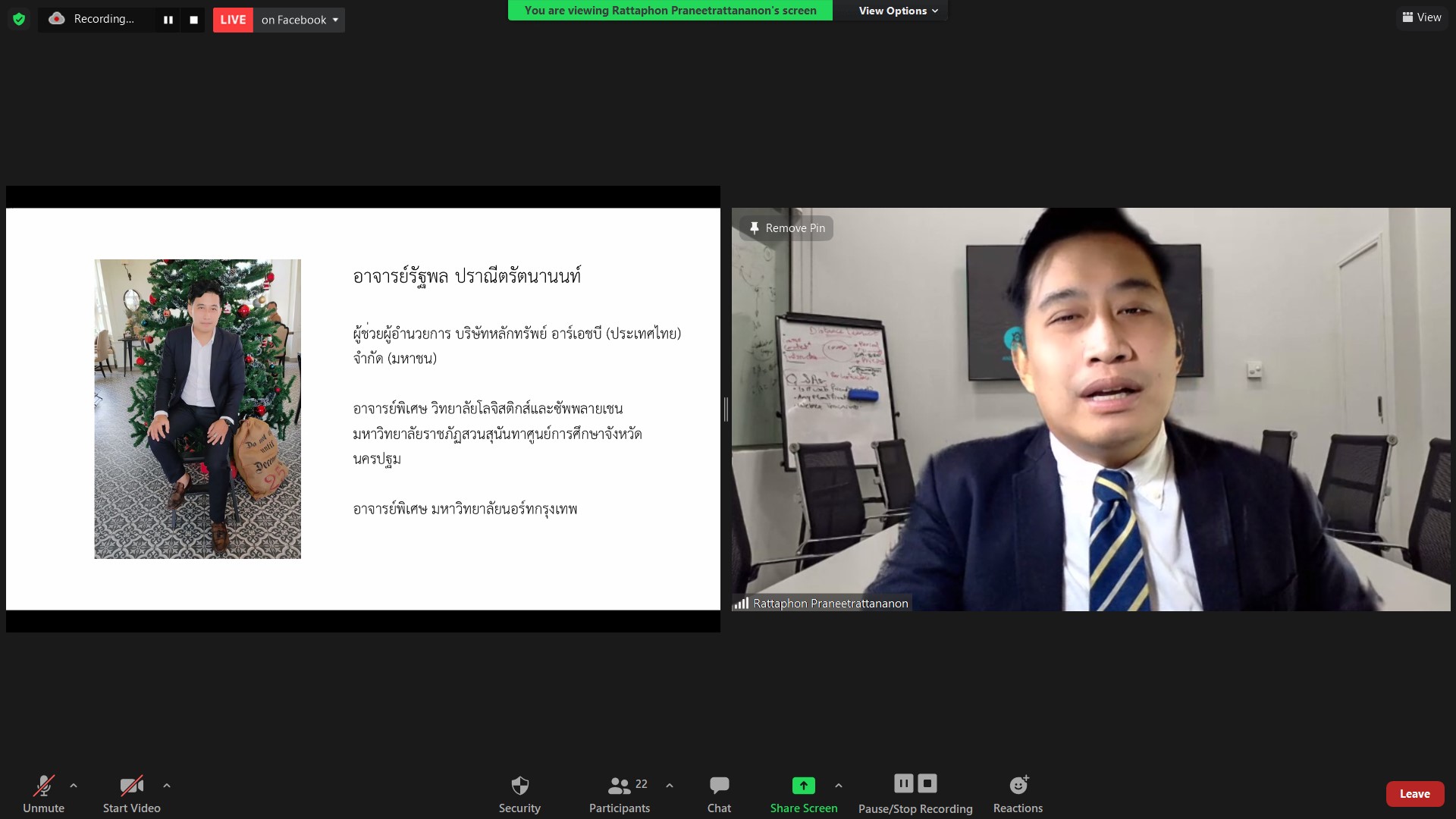
Task: Stop the cloud recording at top
Action: (193, 20)
